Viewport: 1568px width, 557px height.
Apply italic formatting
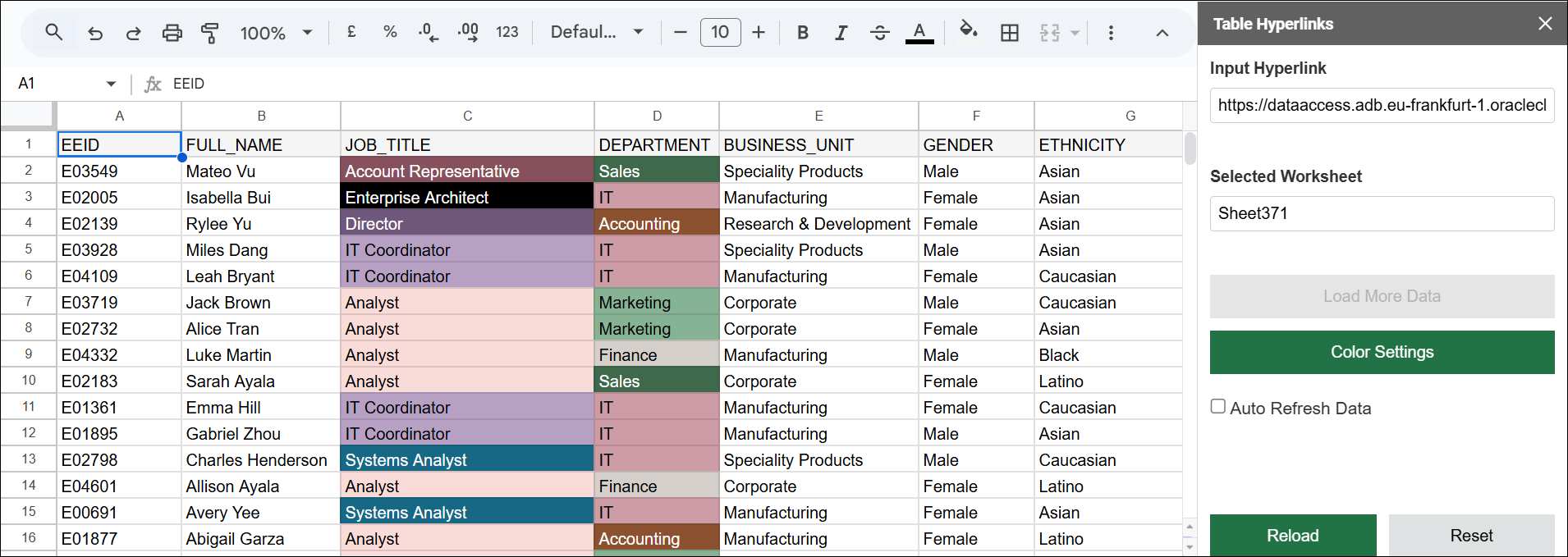(x=841, y=33)
